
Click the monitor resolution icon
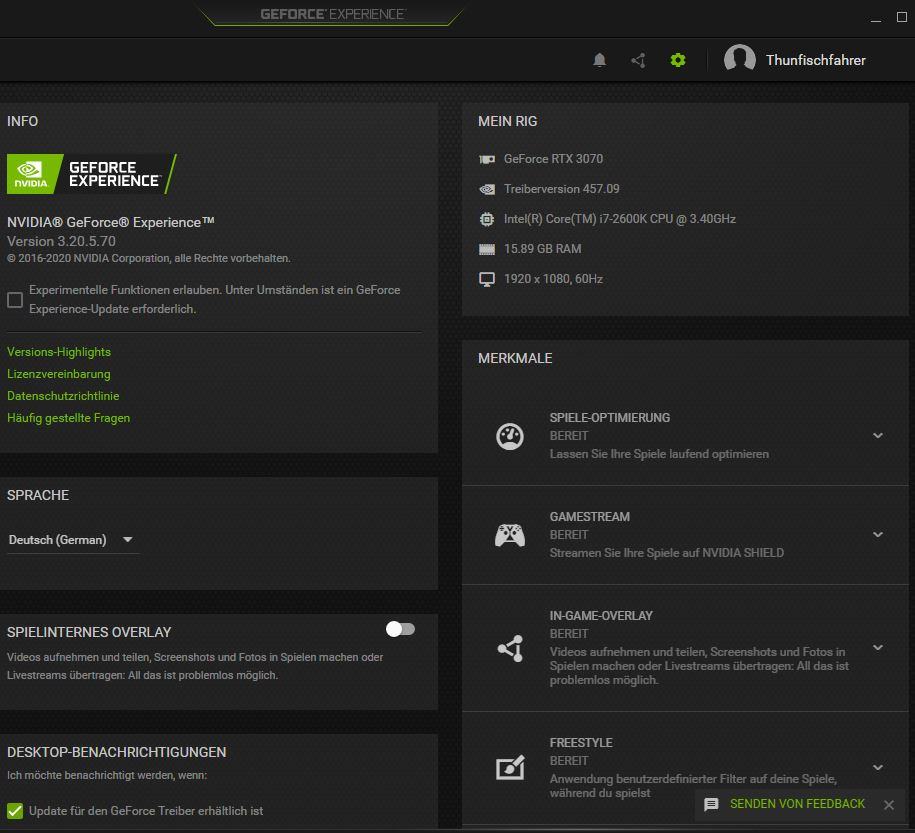[487, 279]
